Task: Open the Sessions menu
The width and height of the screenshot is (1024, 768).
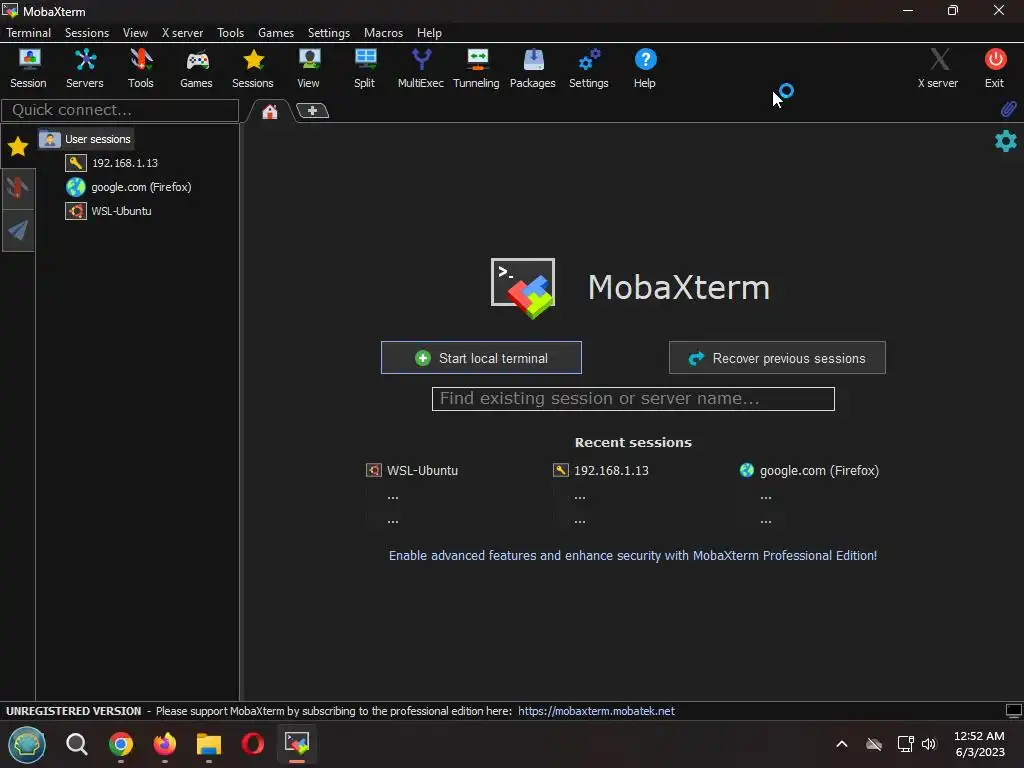Action: pyautogui.click(x=87, y=33)
